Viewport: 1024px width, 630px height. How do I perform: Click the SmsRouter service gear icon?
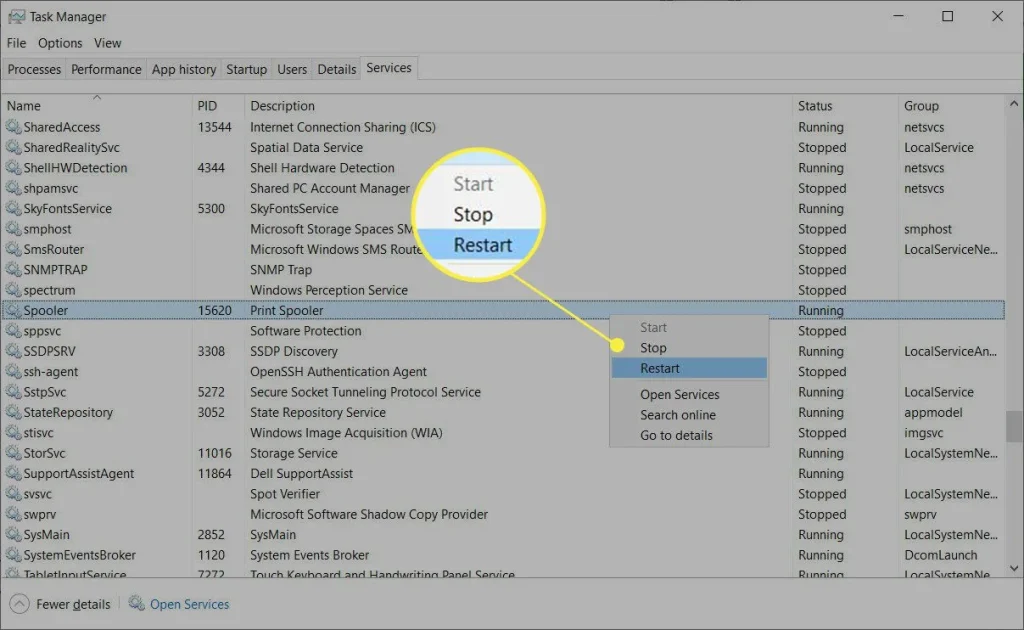[x=13, y=249]
